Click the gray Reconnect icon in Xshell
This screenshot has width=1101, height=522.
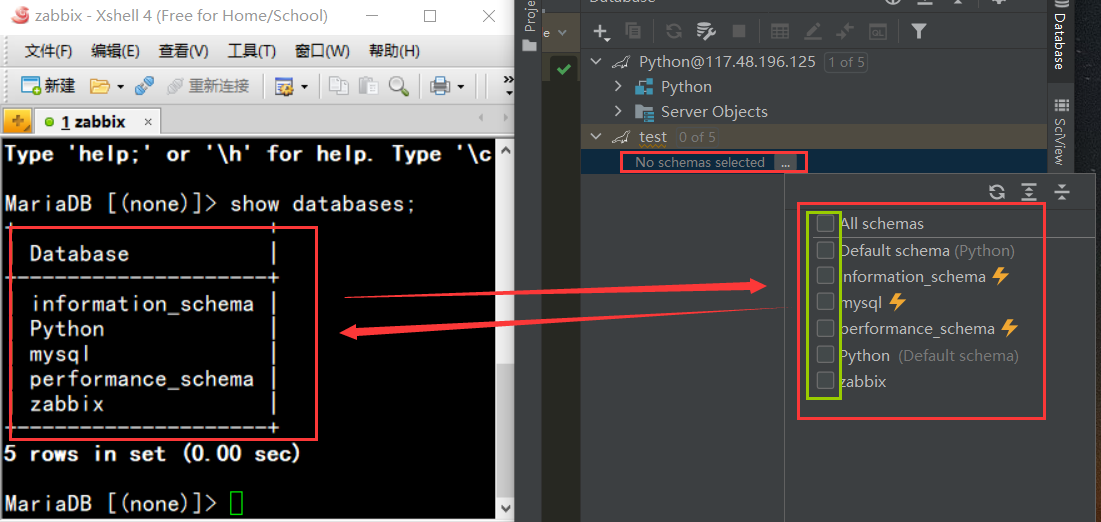(175, 86)
